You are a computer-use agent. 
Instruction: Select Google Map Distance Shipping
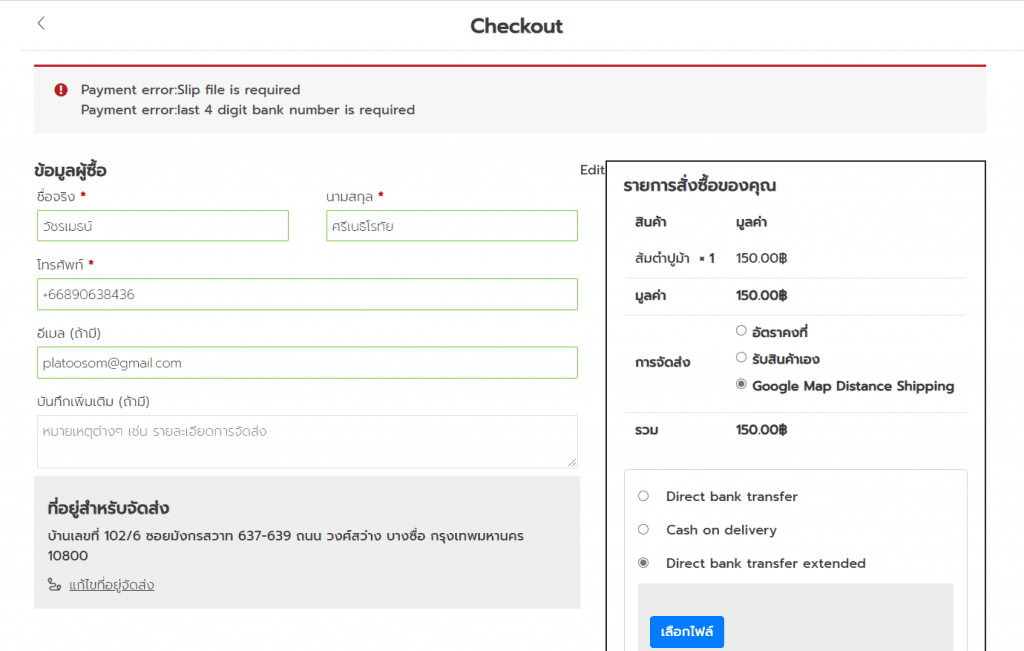pyautogui.click(x=741, y=385)
